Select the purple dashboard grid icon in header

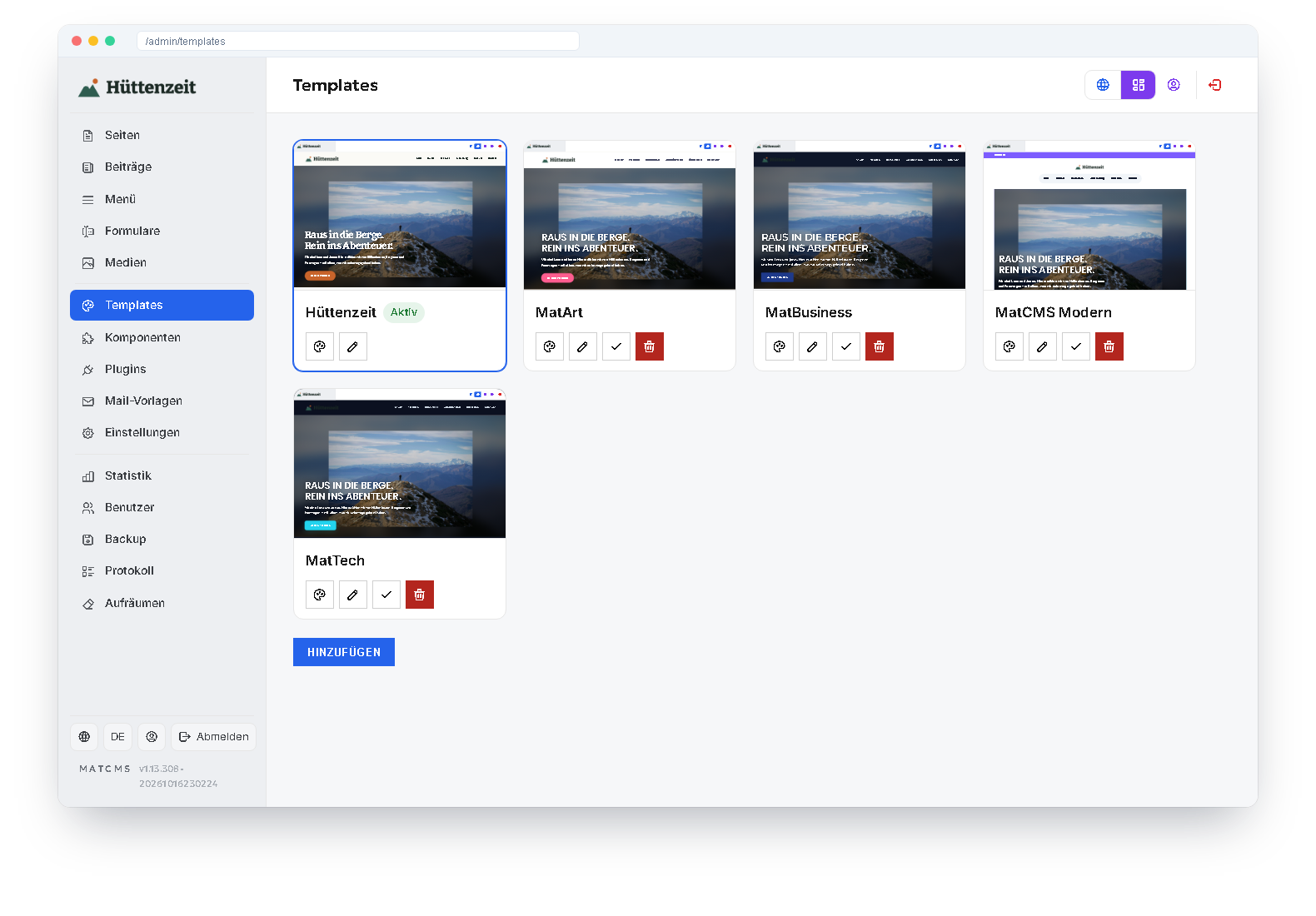[1139, 85]
